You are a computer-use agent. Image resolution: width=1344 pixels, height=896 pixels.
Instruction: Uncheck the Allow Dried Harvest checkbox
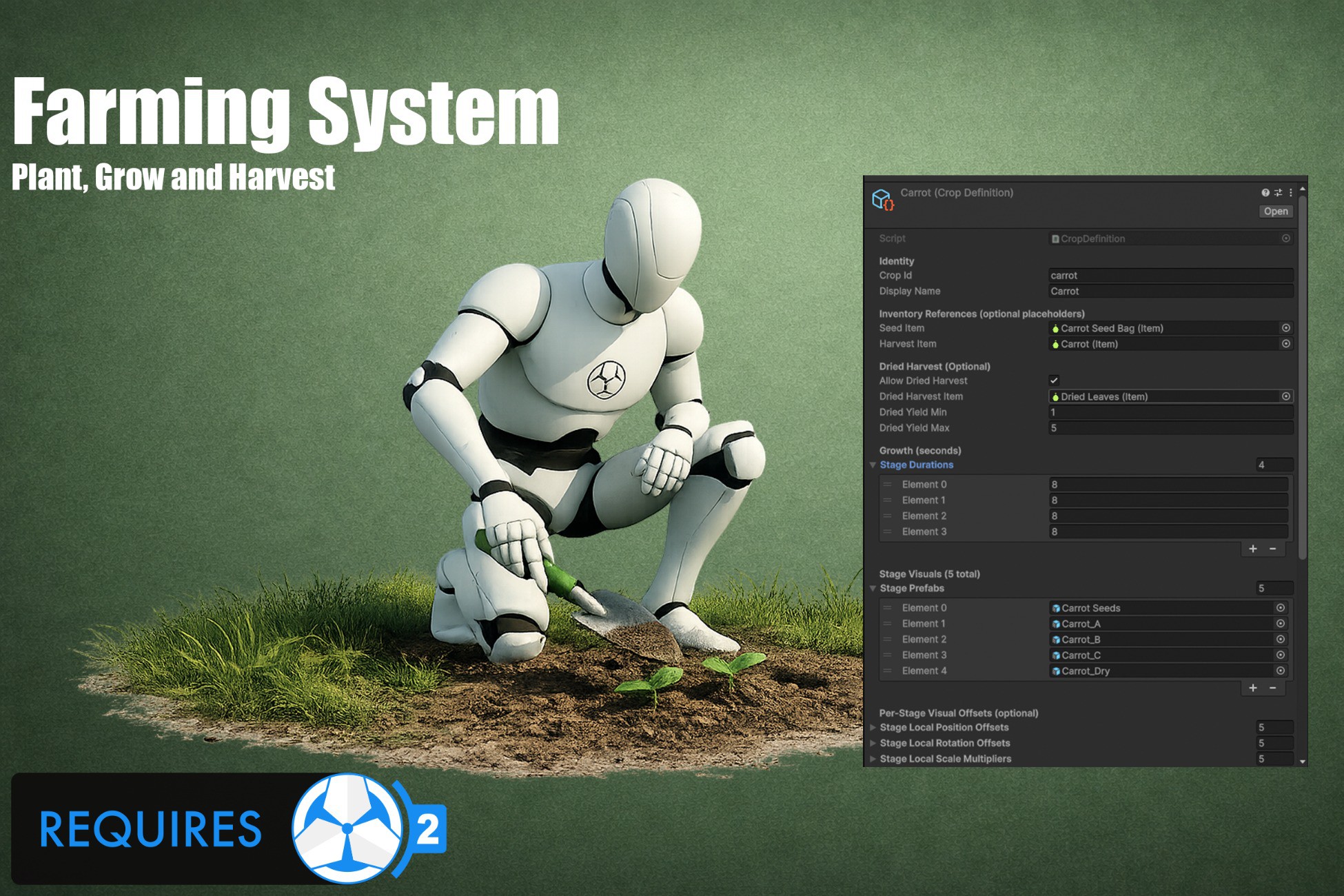1054,380
